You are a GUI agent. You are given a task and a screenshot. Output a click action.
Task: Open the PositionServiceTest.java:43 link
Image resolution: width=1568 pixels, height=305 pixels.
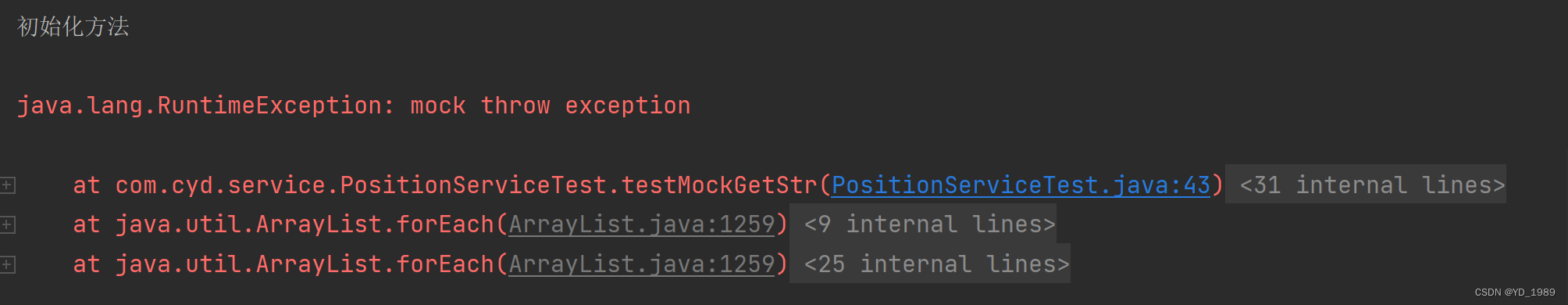(1021, 185)
